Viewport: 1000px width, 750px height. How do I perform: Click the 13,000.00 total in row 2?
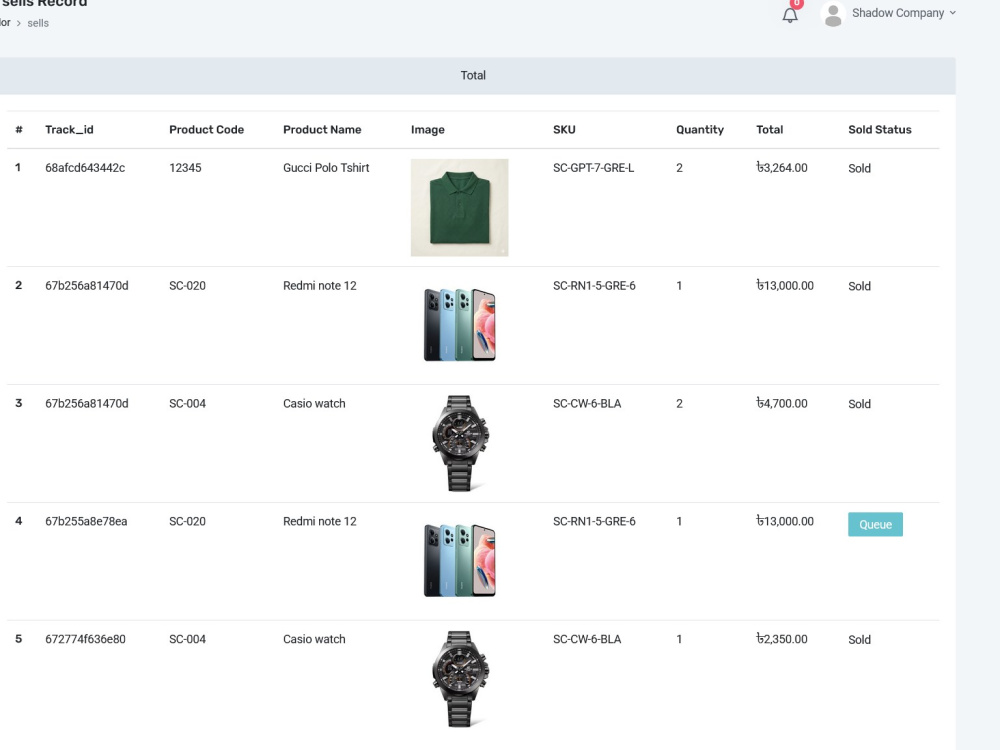click(x=784, y=286)
